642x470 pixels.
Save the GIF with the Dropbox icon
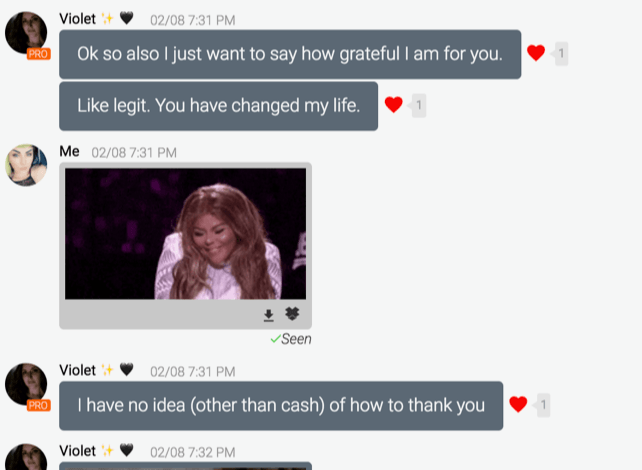[x=292, y=314]
